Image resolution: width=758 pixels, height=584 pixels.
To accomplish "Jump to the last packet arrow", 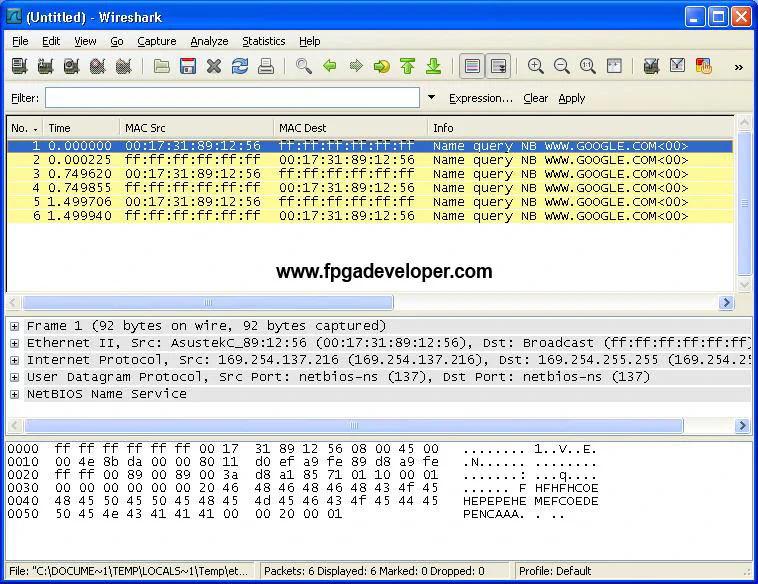I will click(x=433, y=67).
